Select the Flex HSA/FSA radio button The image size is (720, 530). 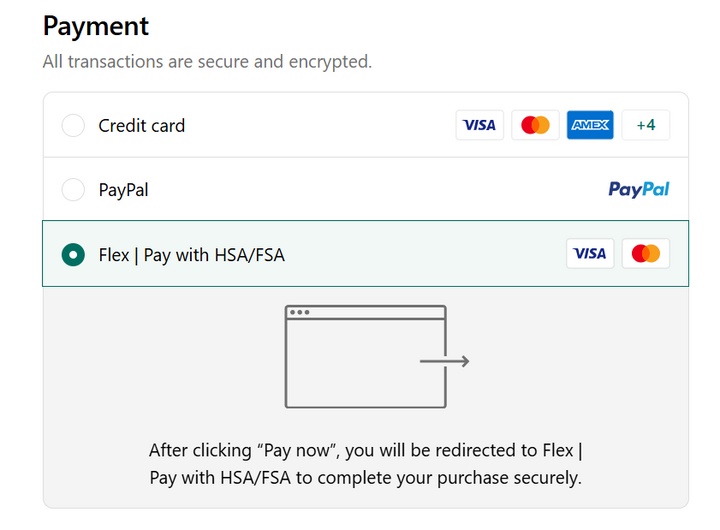click(x=73, y=254)
